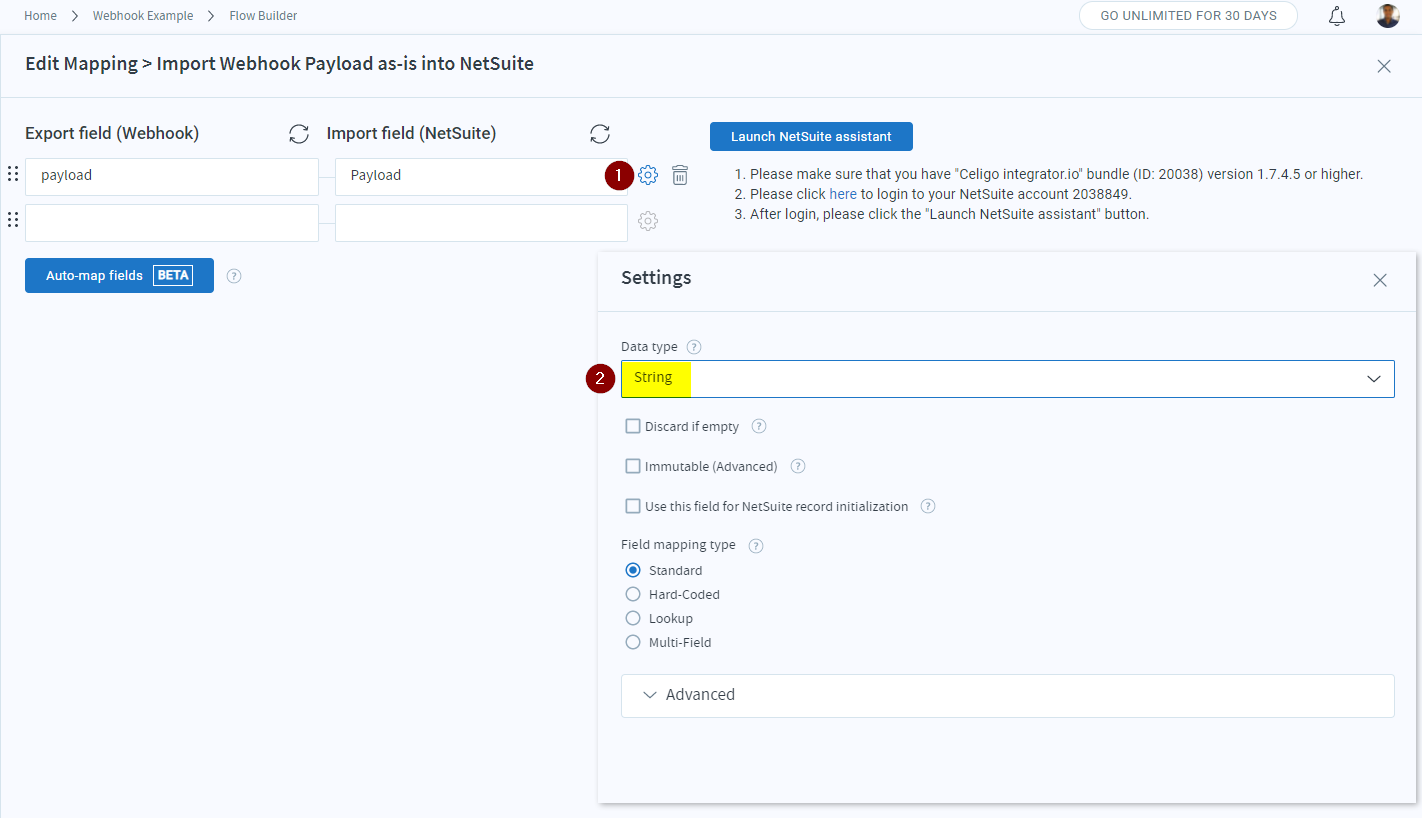The image size is (1422, 818).
Task: Grab the drag handle of the payload row
Action: [13, 174]
